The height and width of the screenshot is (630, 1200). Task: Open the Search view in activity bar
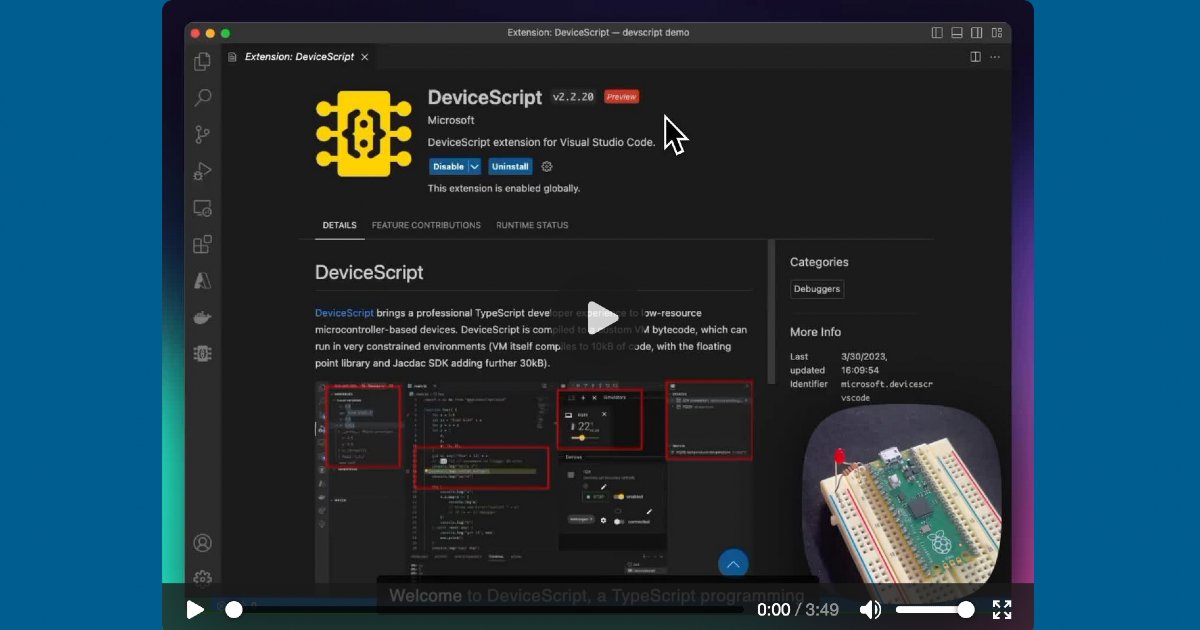coord(203,98)
